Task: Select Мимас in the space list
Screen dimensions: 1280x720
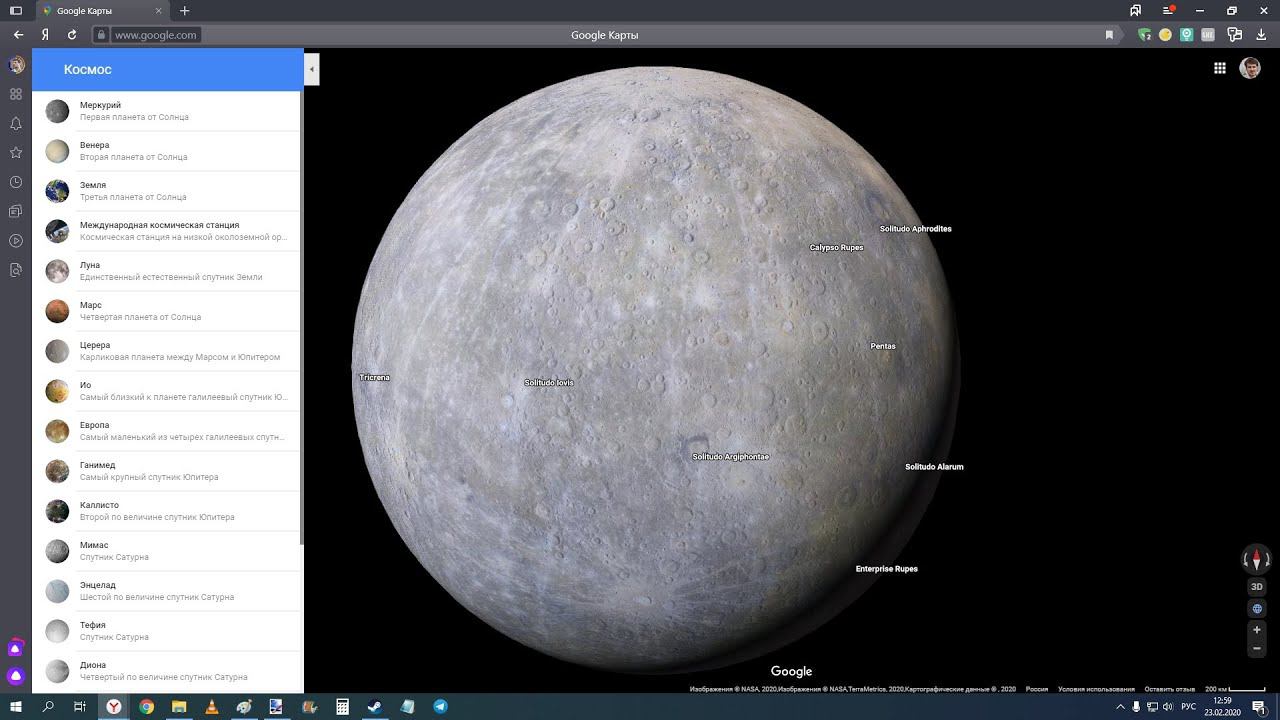Action: tap(166, 551)
